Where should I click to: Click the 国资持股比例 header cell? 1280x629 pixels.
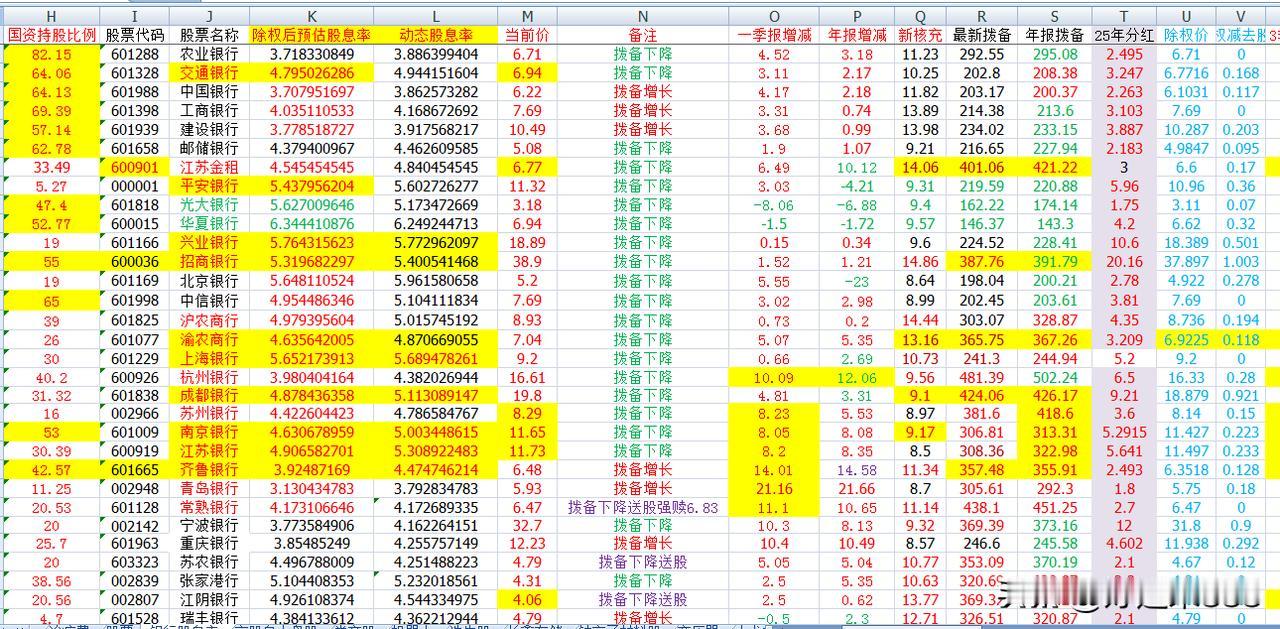(51, 35)
